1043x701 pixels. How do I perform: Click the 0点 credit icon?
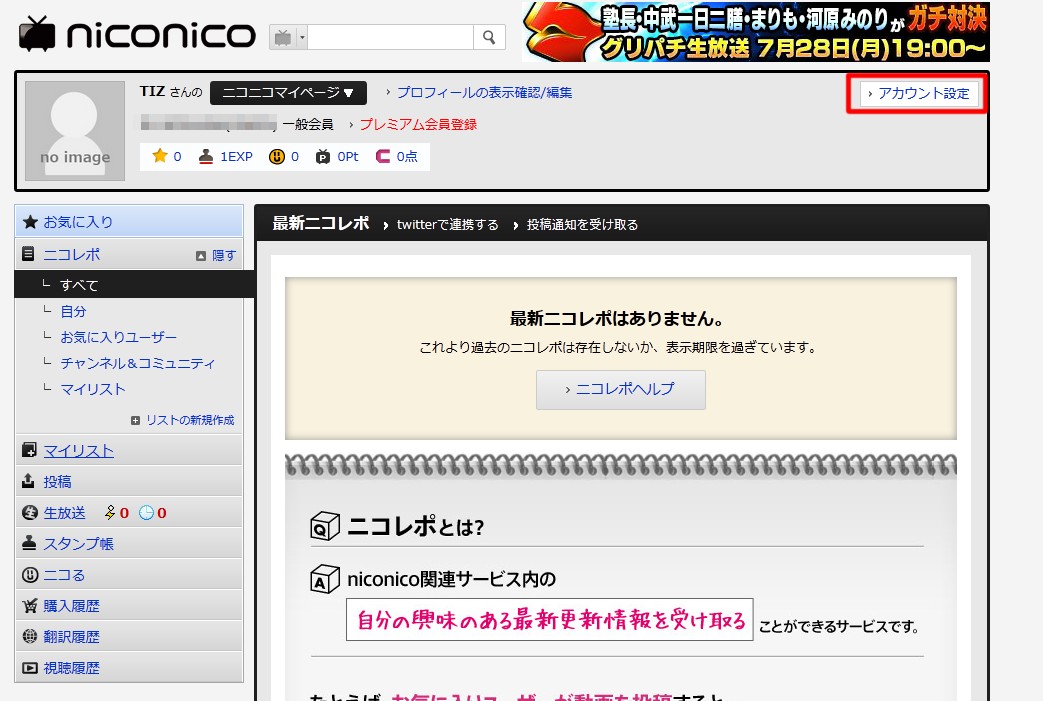383,156
